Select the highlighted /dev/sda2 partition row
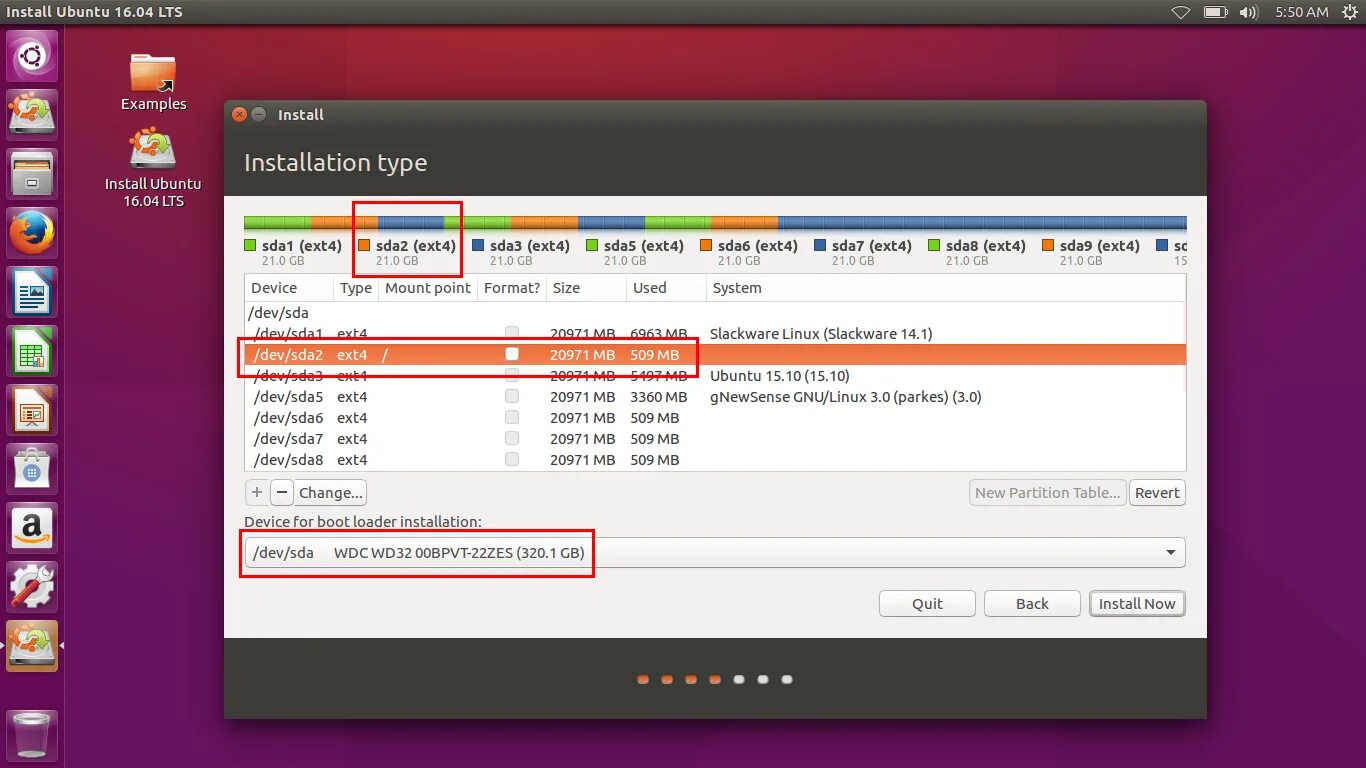Viewport: 1366px width, 768px height. coord(715,354)
